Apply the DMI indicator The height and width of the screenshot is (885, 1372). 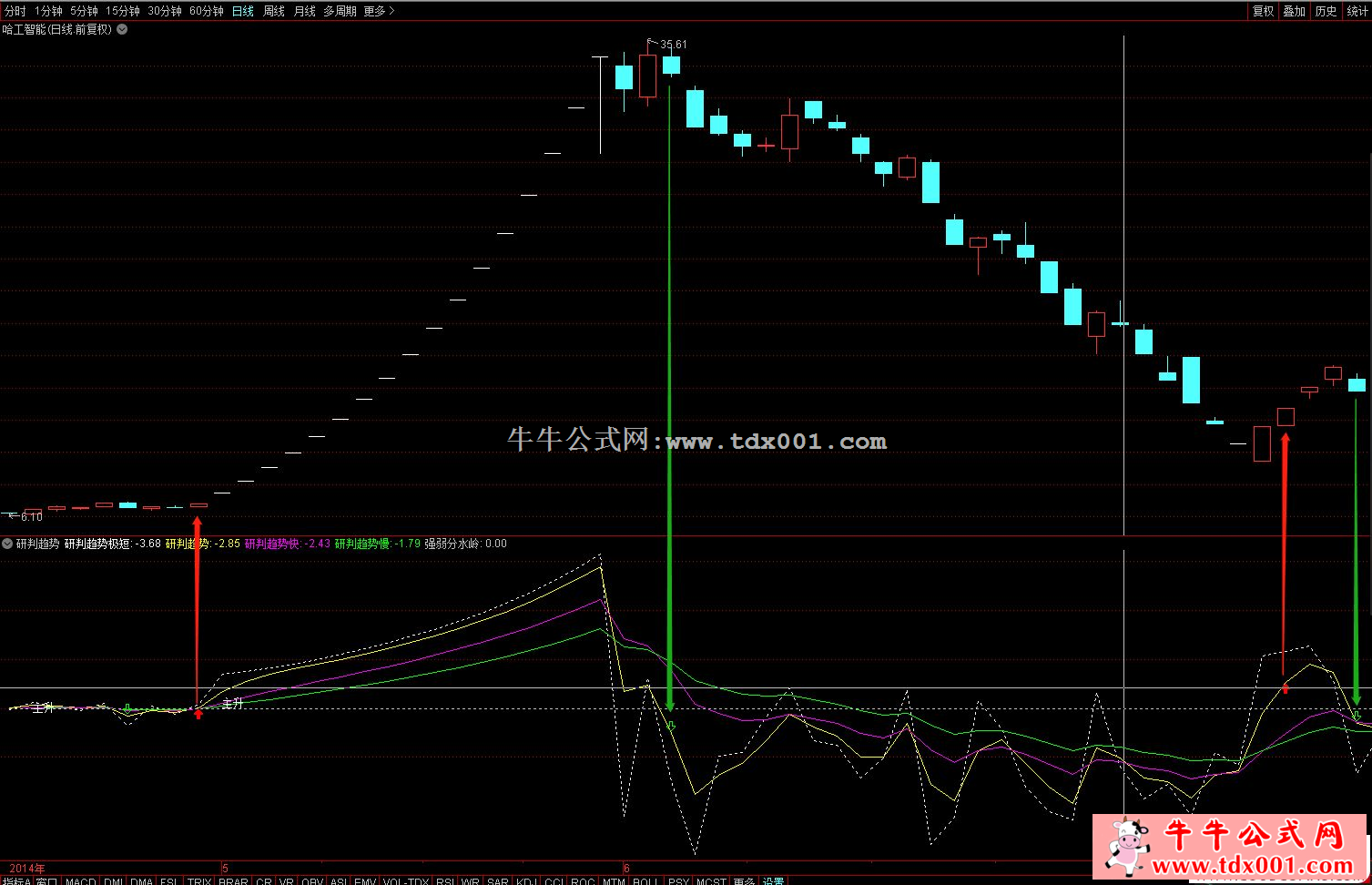click(x=113, y=880)
